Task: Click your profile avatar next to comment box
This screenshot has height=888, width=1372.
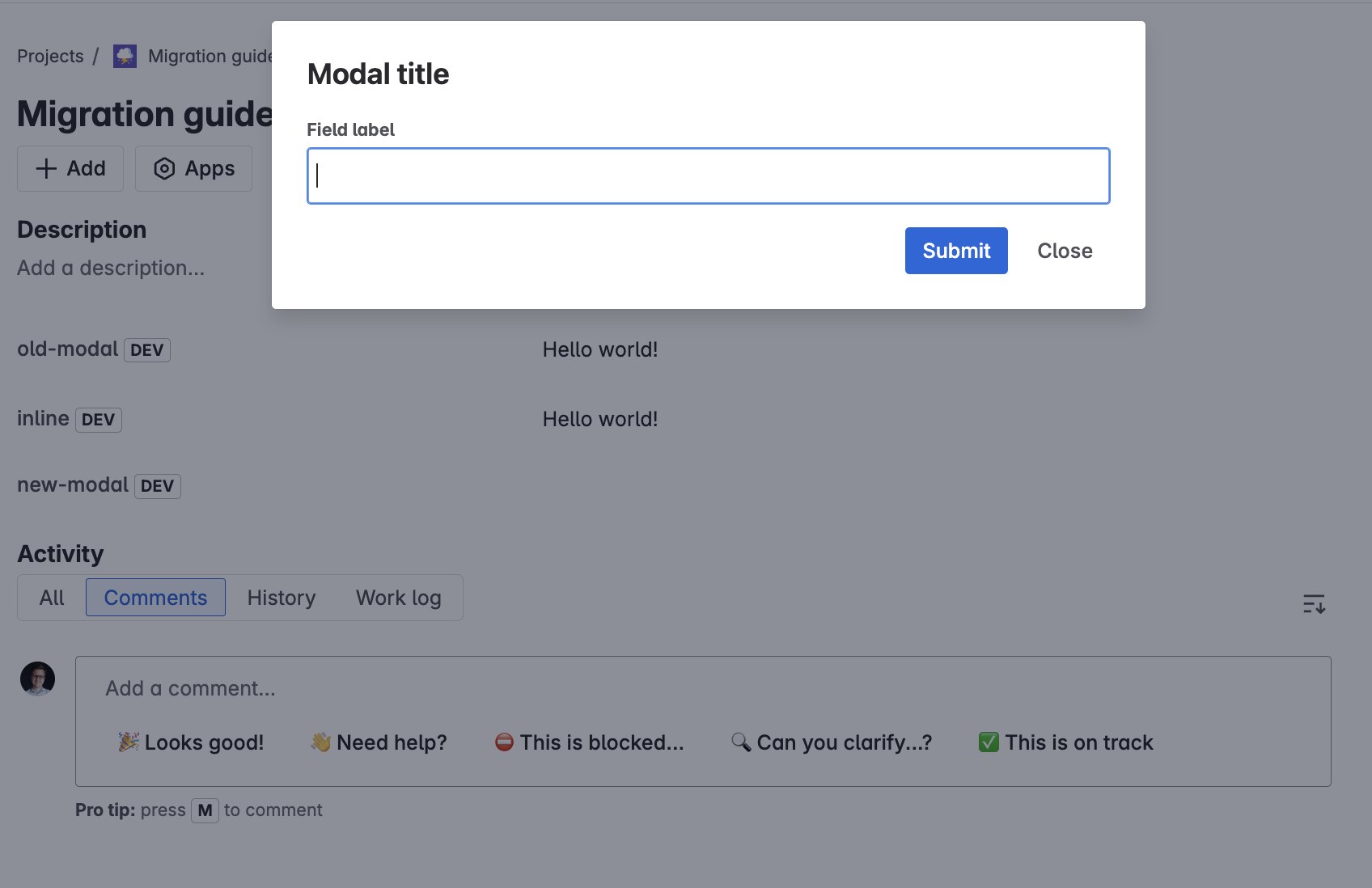Action: 37,679
